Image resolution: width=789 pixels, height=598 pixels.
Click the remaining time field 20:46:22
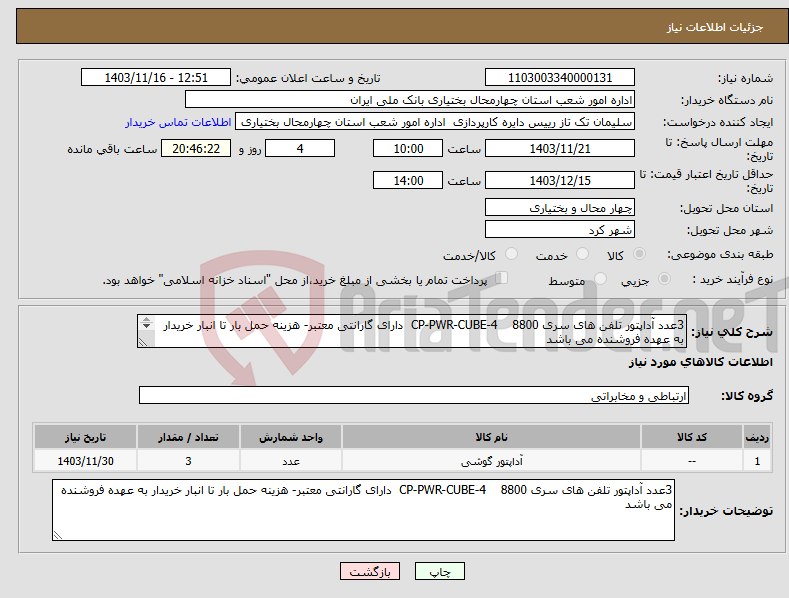[x=196, y=148]
